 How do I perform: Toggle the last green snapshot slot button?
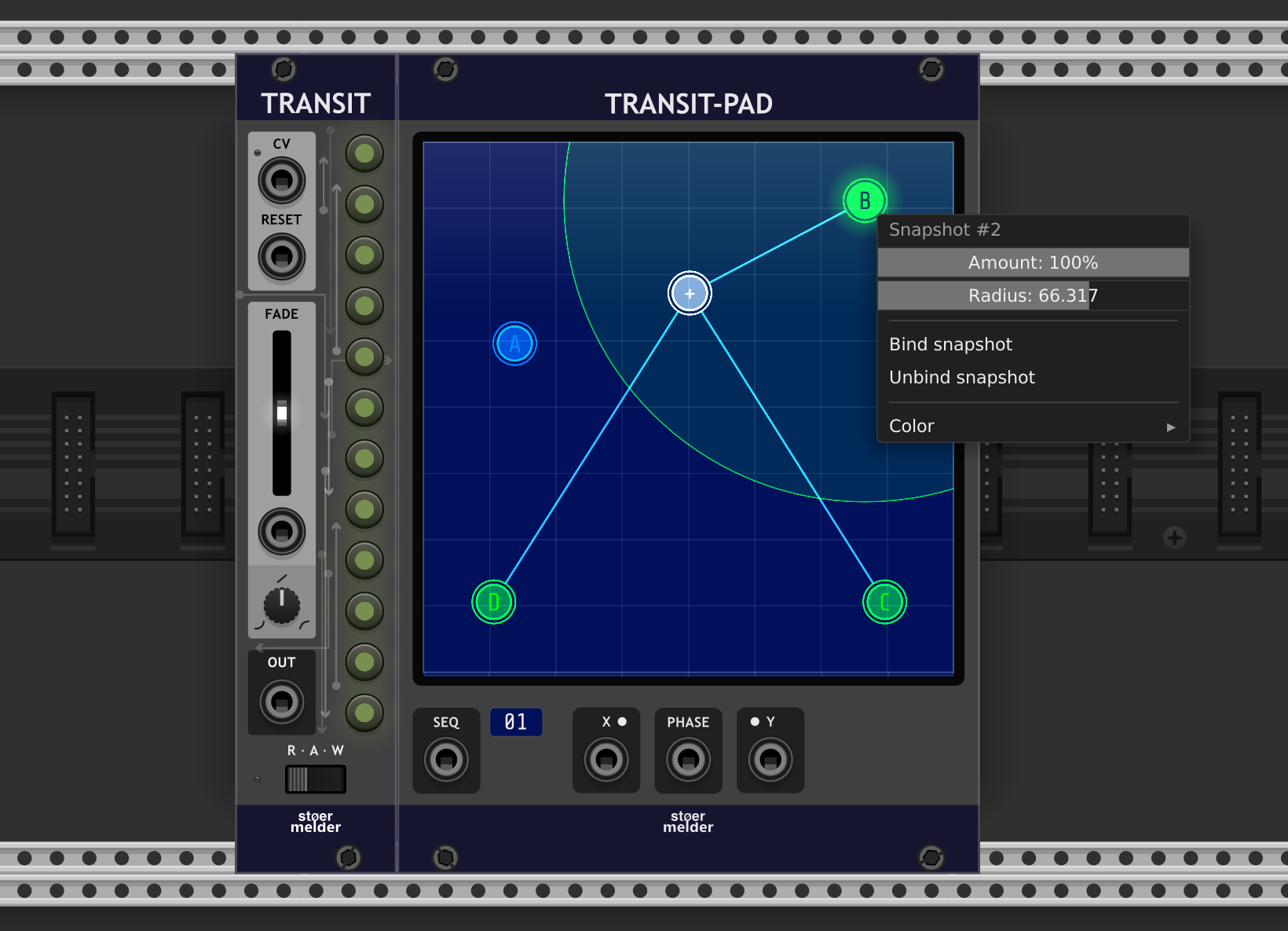click(364, 713)
